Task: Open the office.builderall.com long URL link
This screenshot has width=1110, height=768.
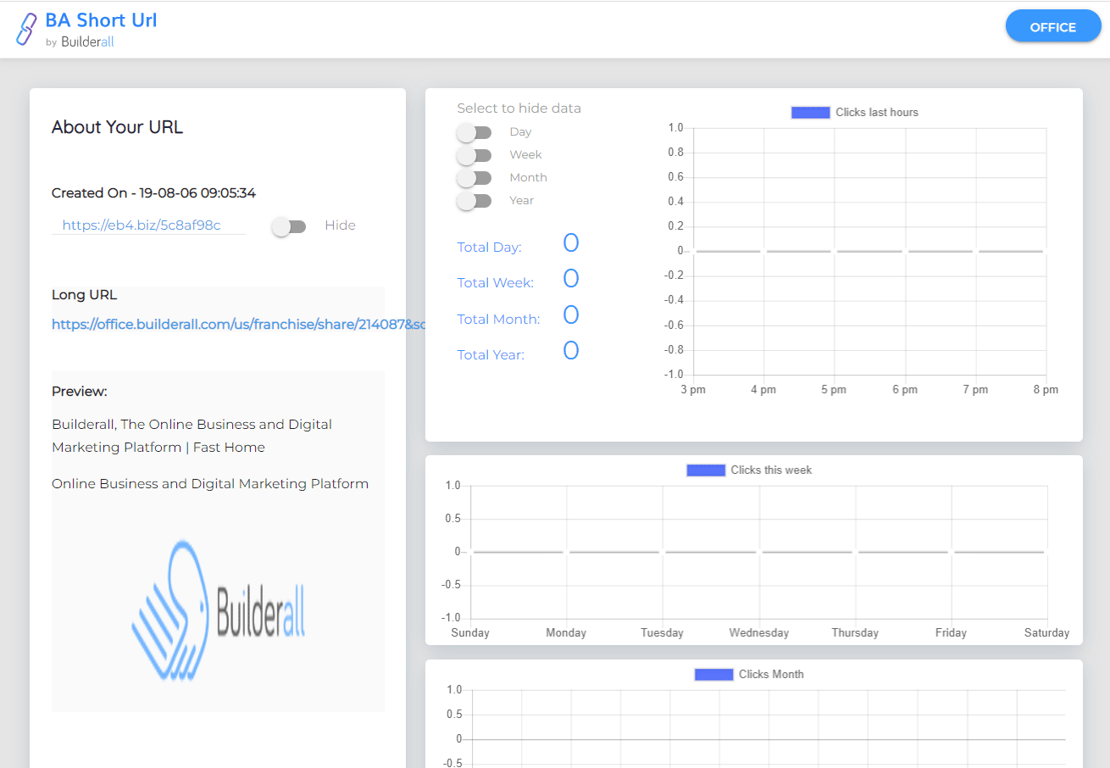Action: pyautogui.click(x=239, y=324)
